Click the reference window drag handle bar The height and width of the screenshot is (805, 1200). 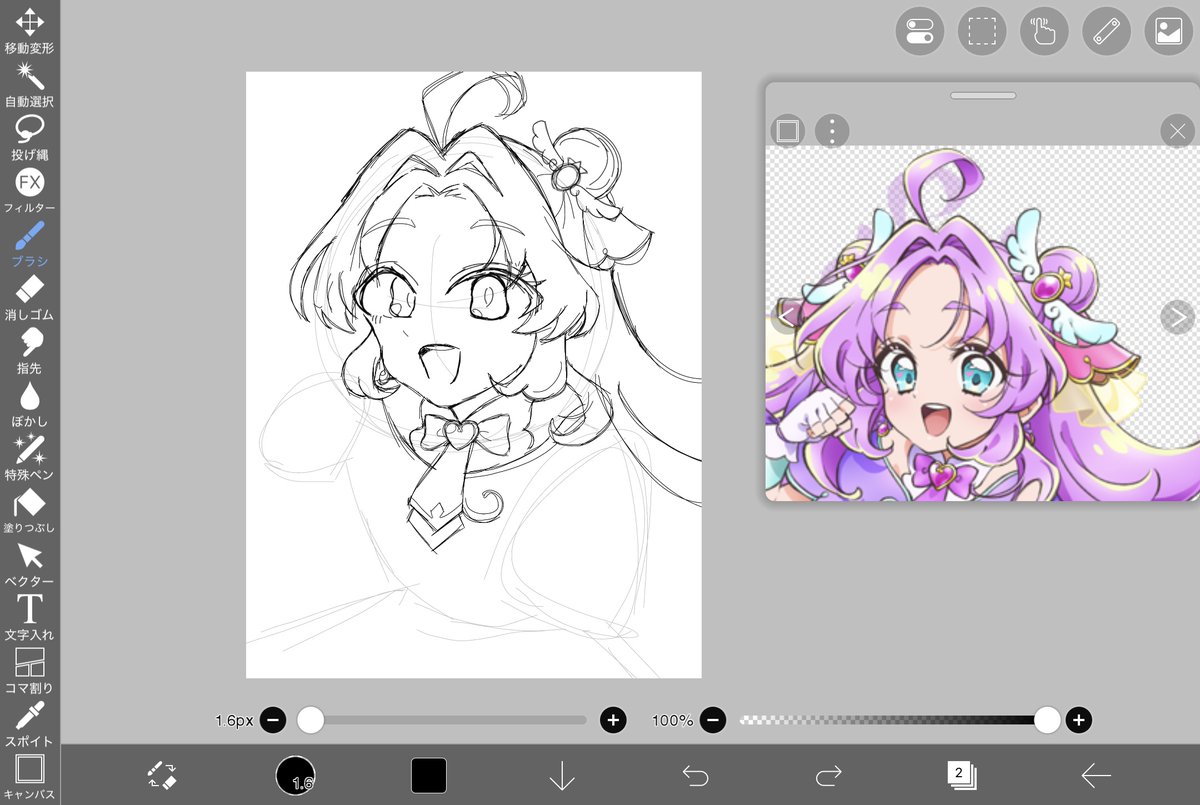[x=983, y=96]
